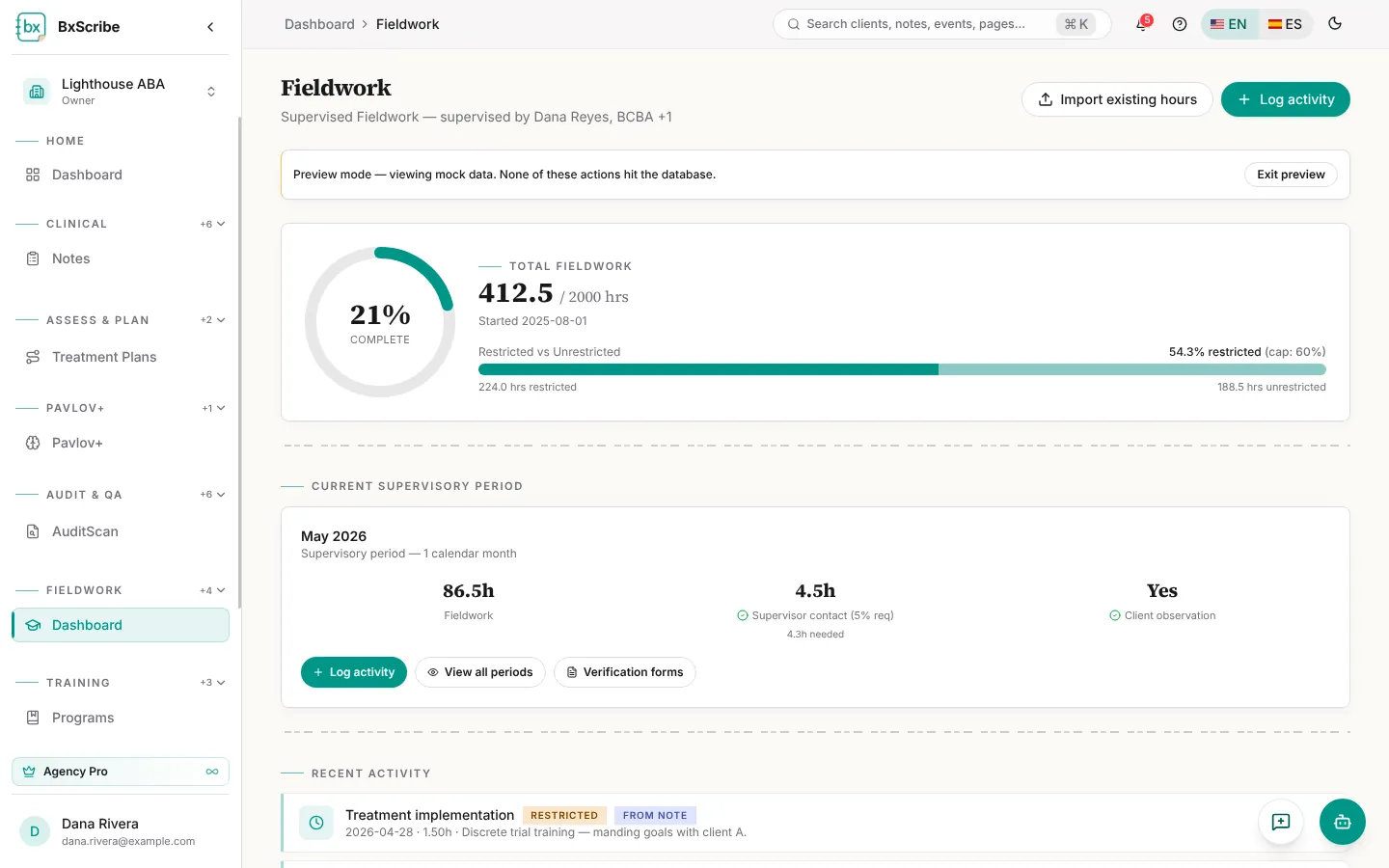Expand the Pavlov+ section

click(213, 408)
